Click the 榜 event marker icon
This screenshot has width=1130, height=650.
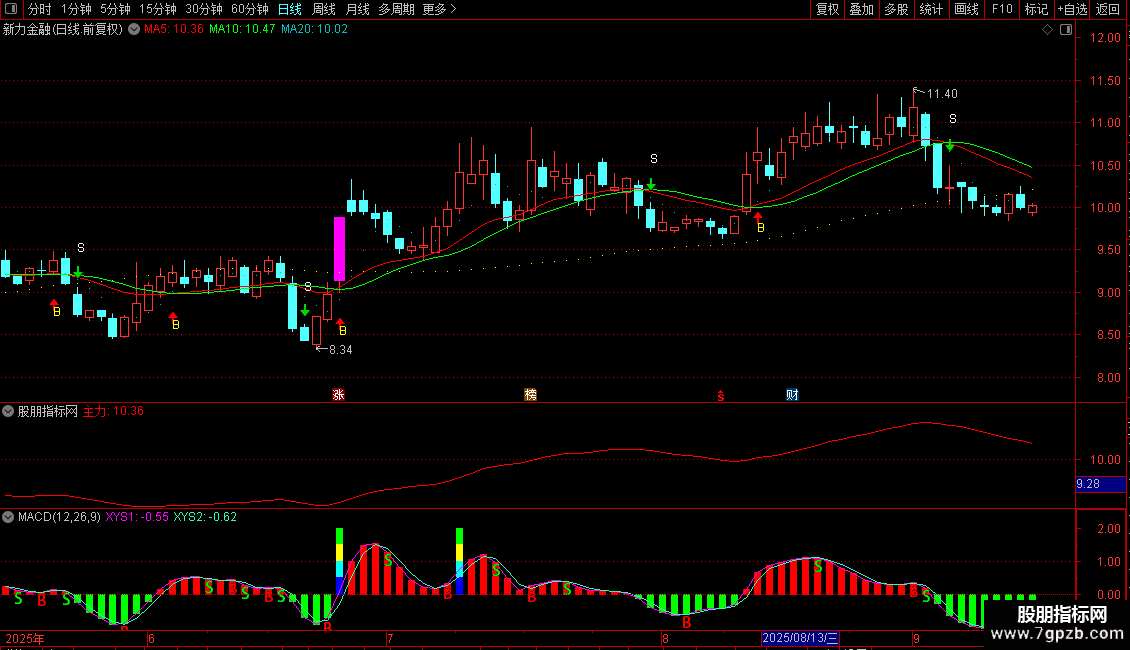point(530,394)
